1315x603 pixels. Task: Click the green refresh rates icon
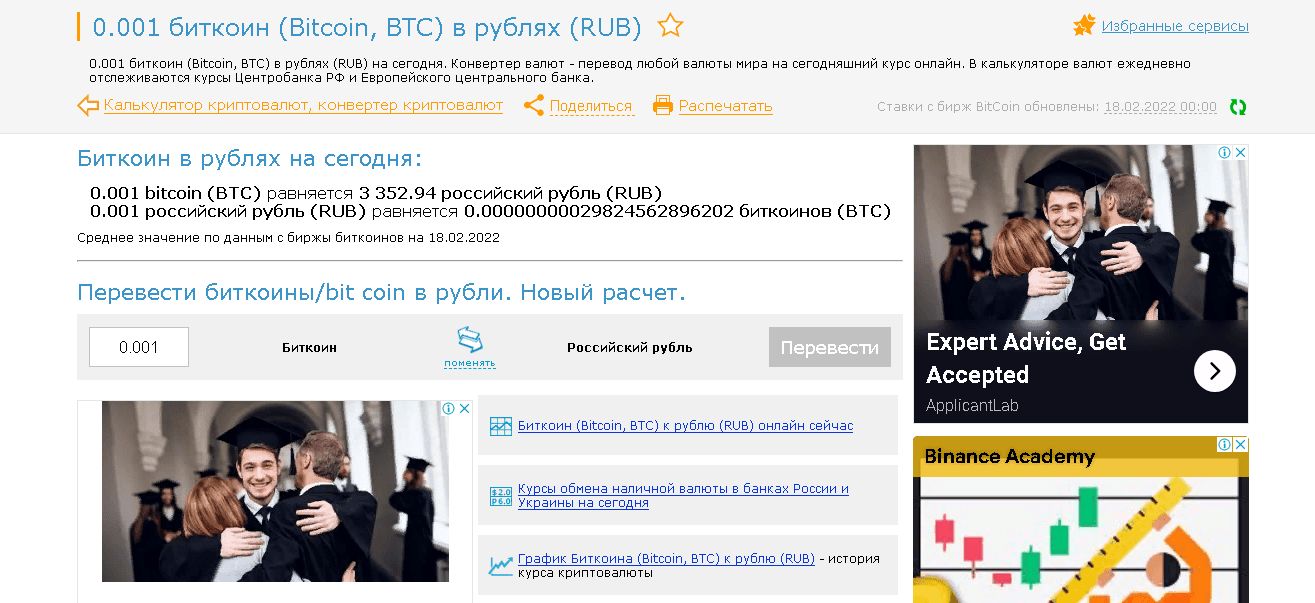coord(1238,107)
